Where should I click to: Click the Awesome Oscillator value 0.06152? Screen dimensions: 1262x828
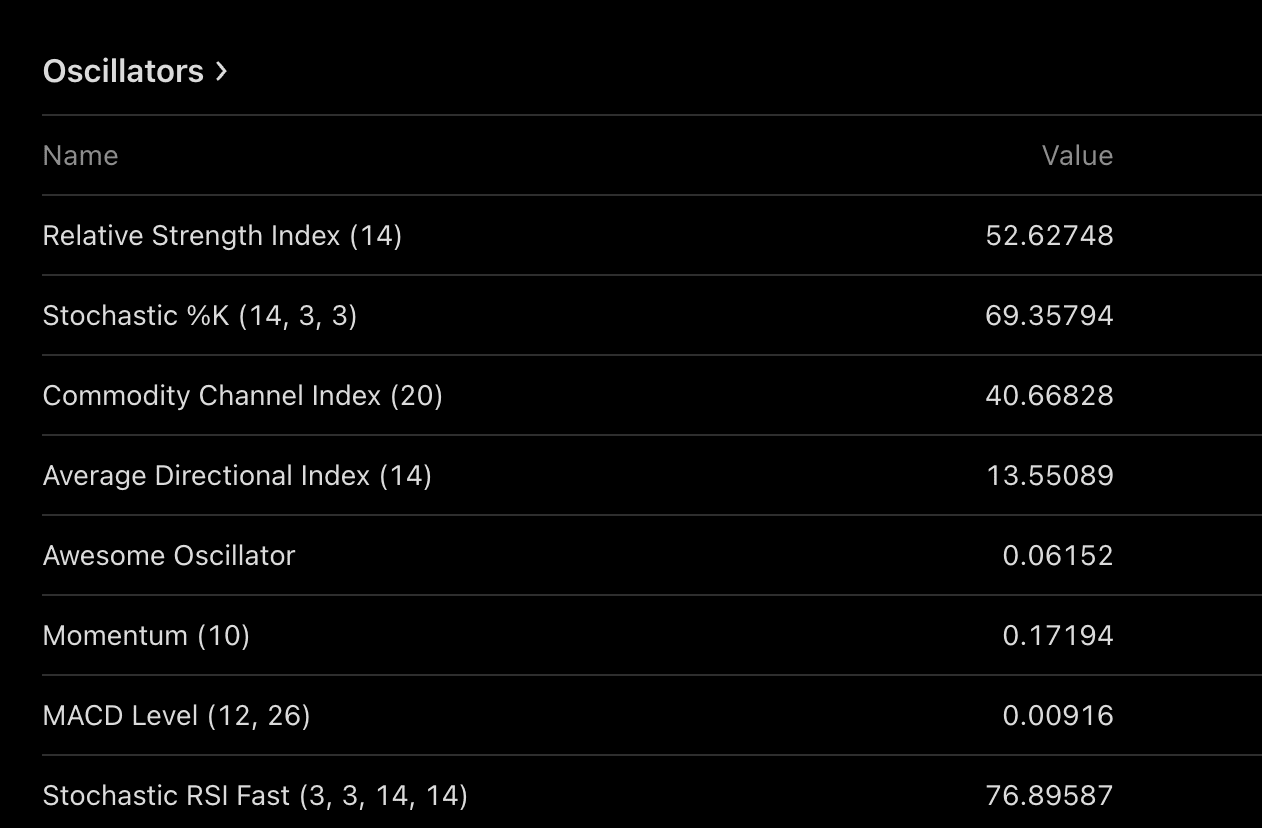click(1058, 555)
